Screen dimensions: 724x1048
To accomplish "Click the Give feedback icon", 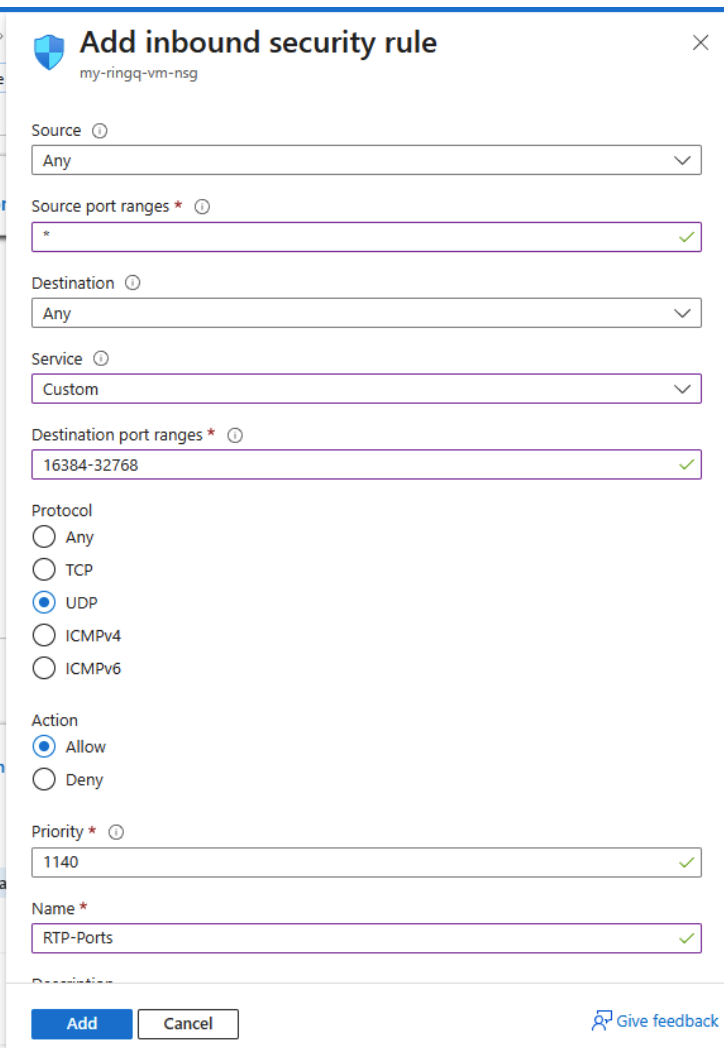I will [602, 1020].
